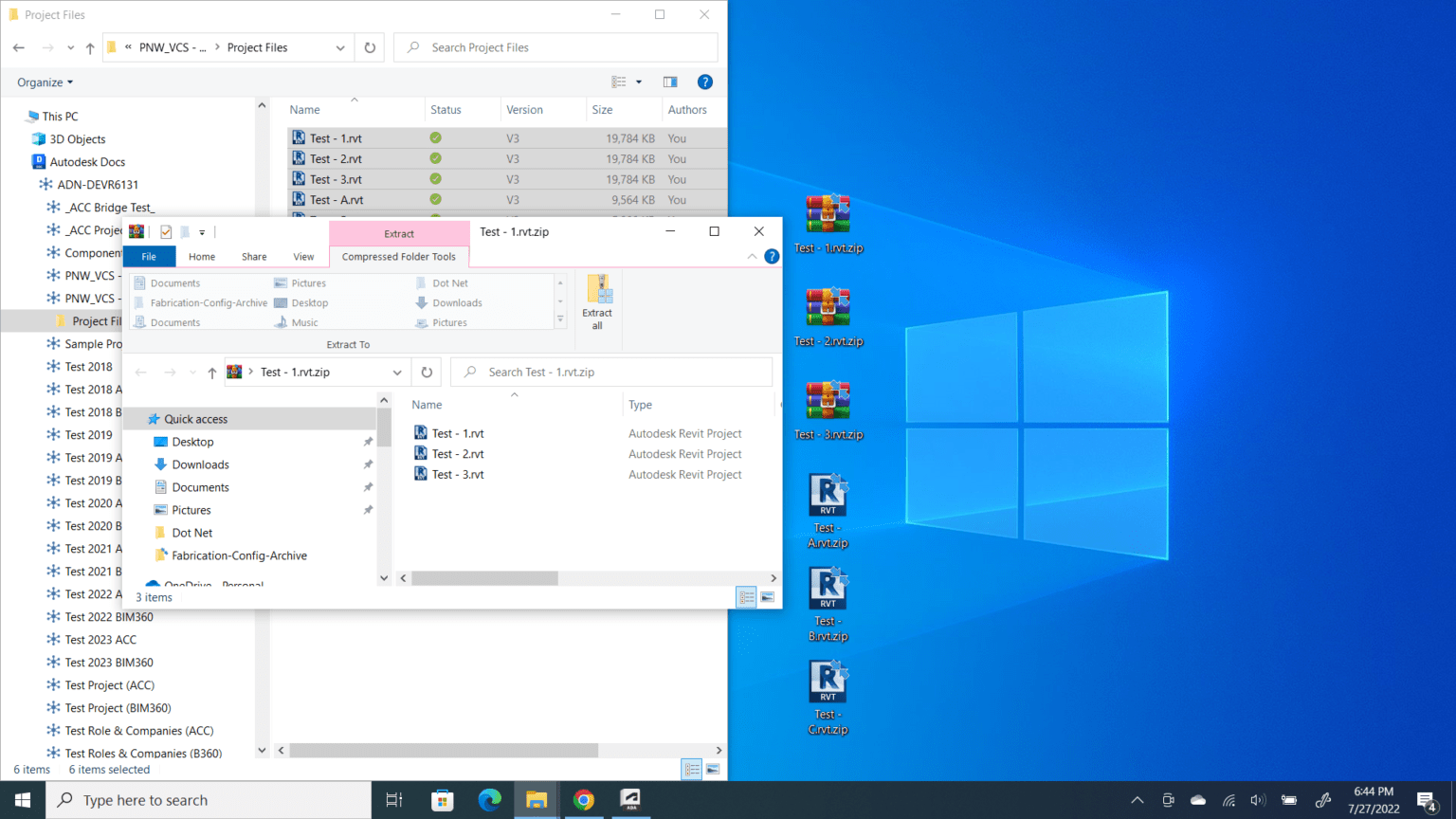Open the File menu of the zip window
This screenshot has height=819, width=1456.
(x=149, y=256)
